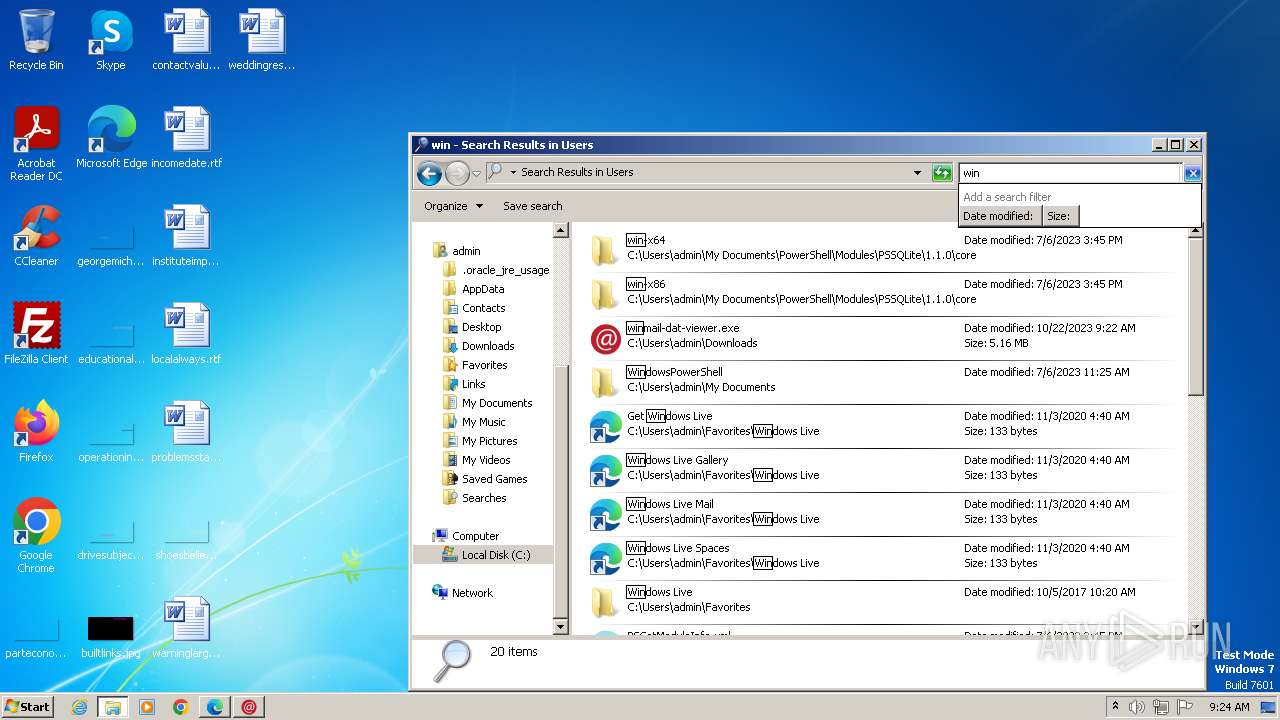Click volume icon in system tray
The width and height of the screenshot is (1280, 720).
click(x=1137, y=707)
